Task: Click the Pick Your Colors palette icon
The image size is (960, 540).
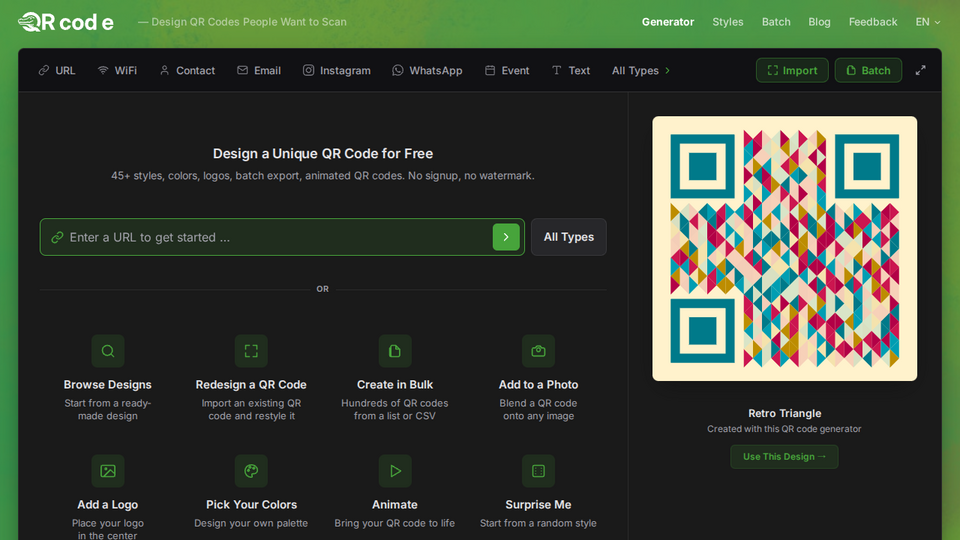Action: tap(251, 471)
